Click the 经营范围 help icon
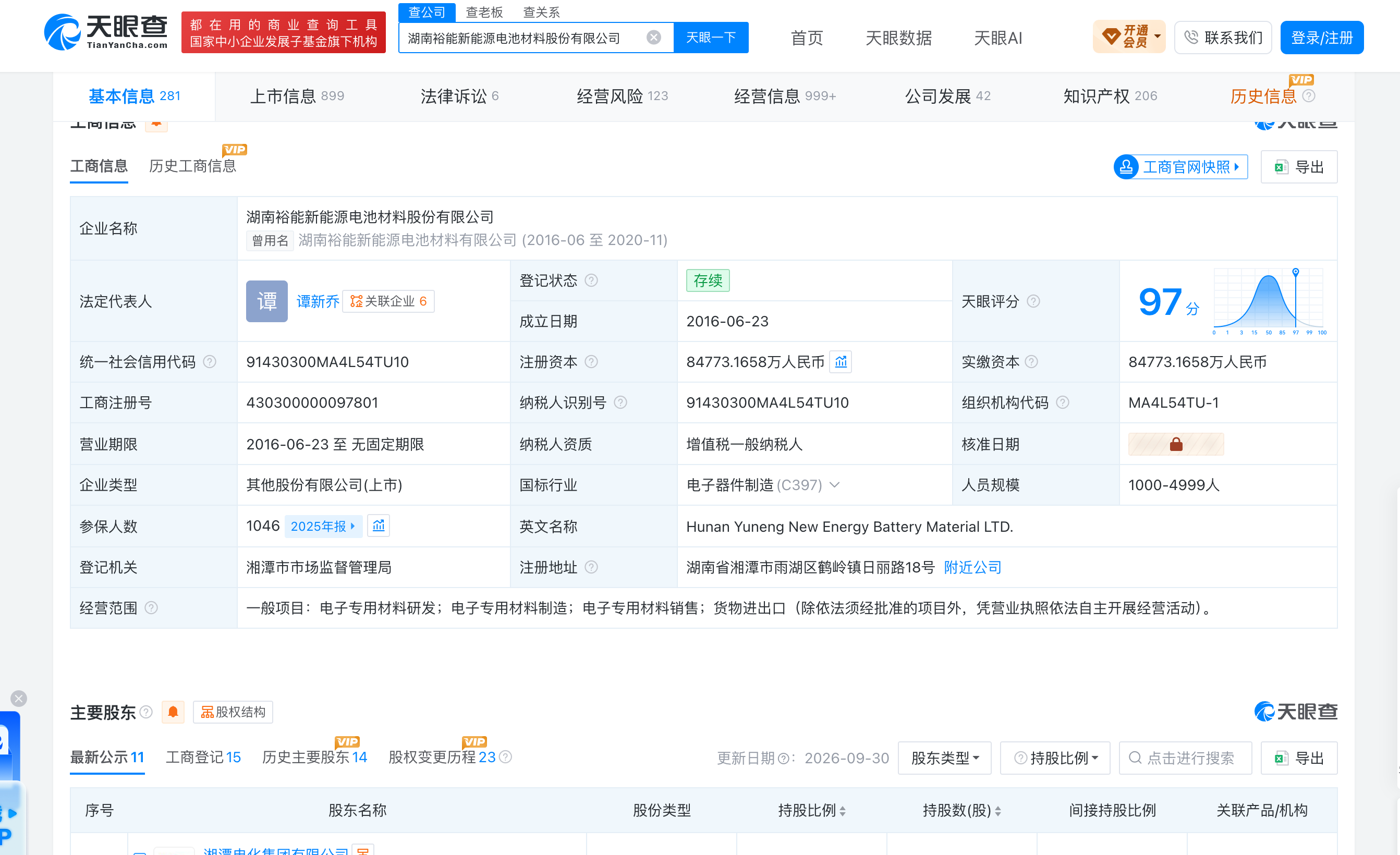 [x=151, y=608]
